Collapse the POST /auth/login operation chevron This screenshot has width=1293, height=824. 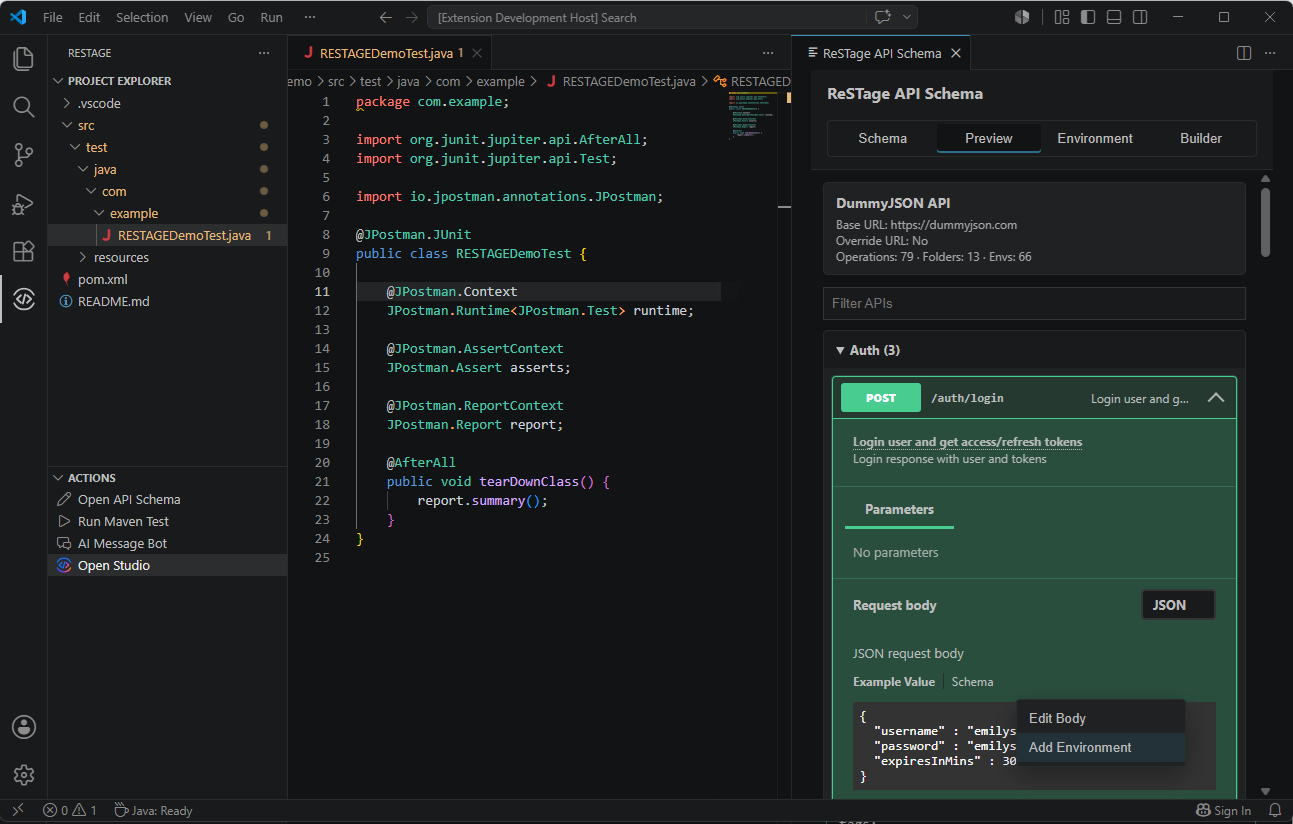(x=1216, y=398)
